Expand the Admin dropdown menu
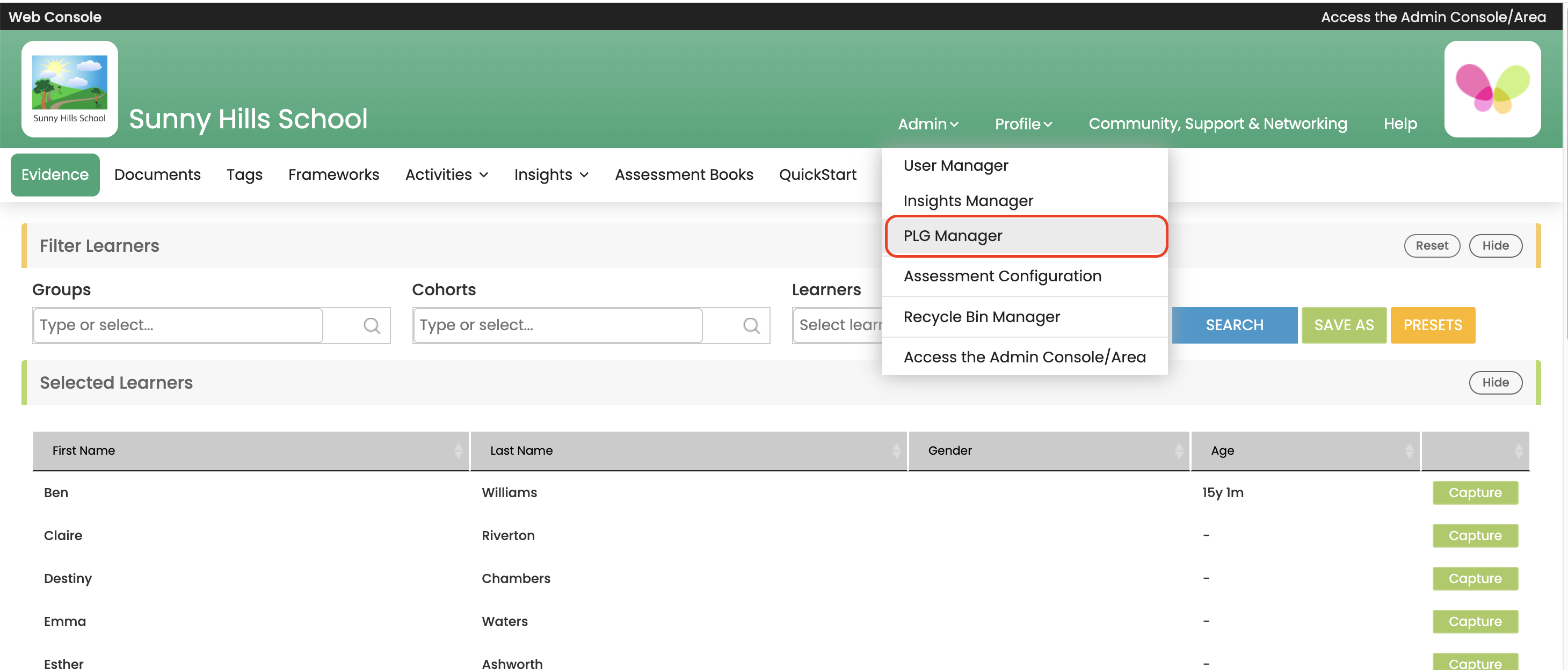 point(928,124)
